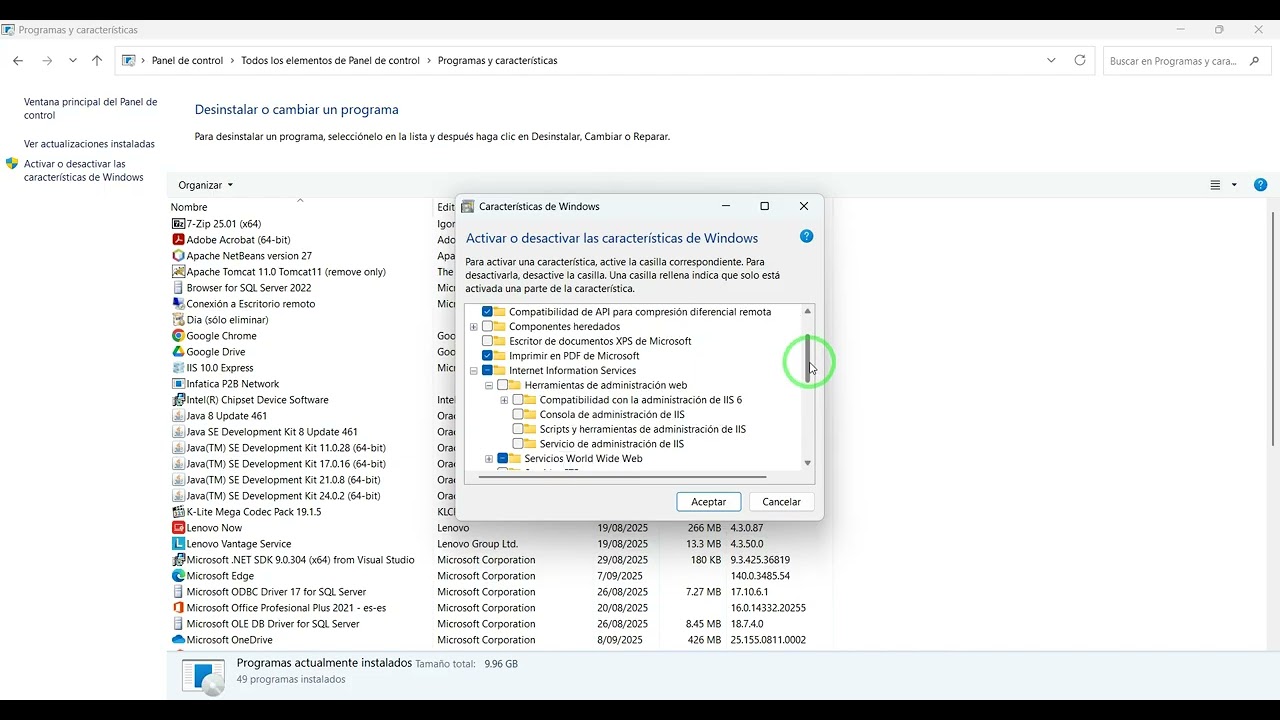This screenshot has height=720, width=1280.
Task: Check Scripts y herramientas de administración de IIS
Action: [518, 429]
